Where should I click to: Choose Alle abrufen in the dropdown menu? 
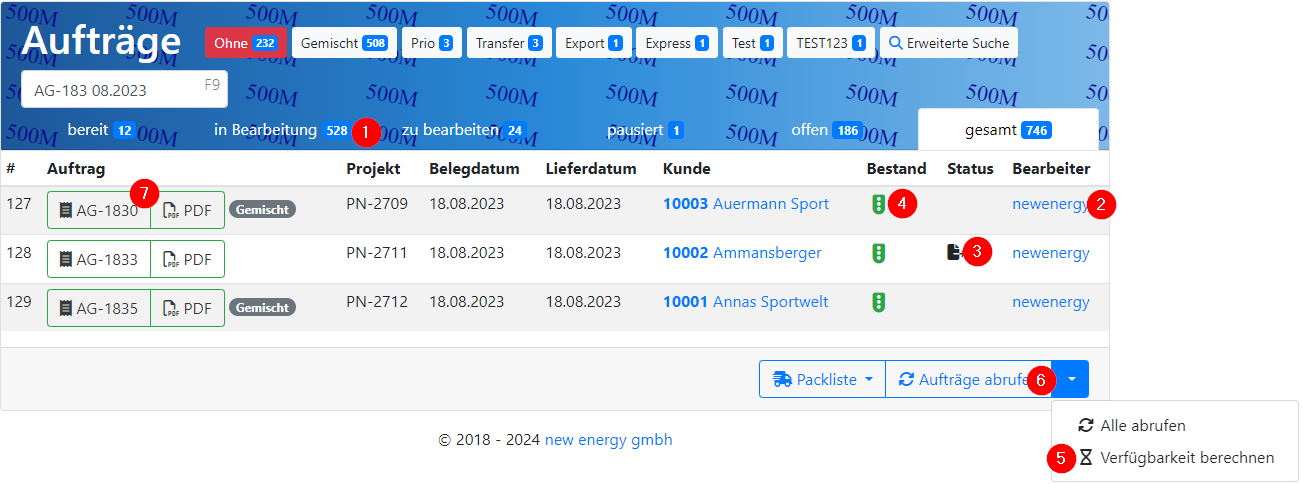coord(1142,426)
